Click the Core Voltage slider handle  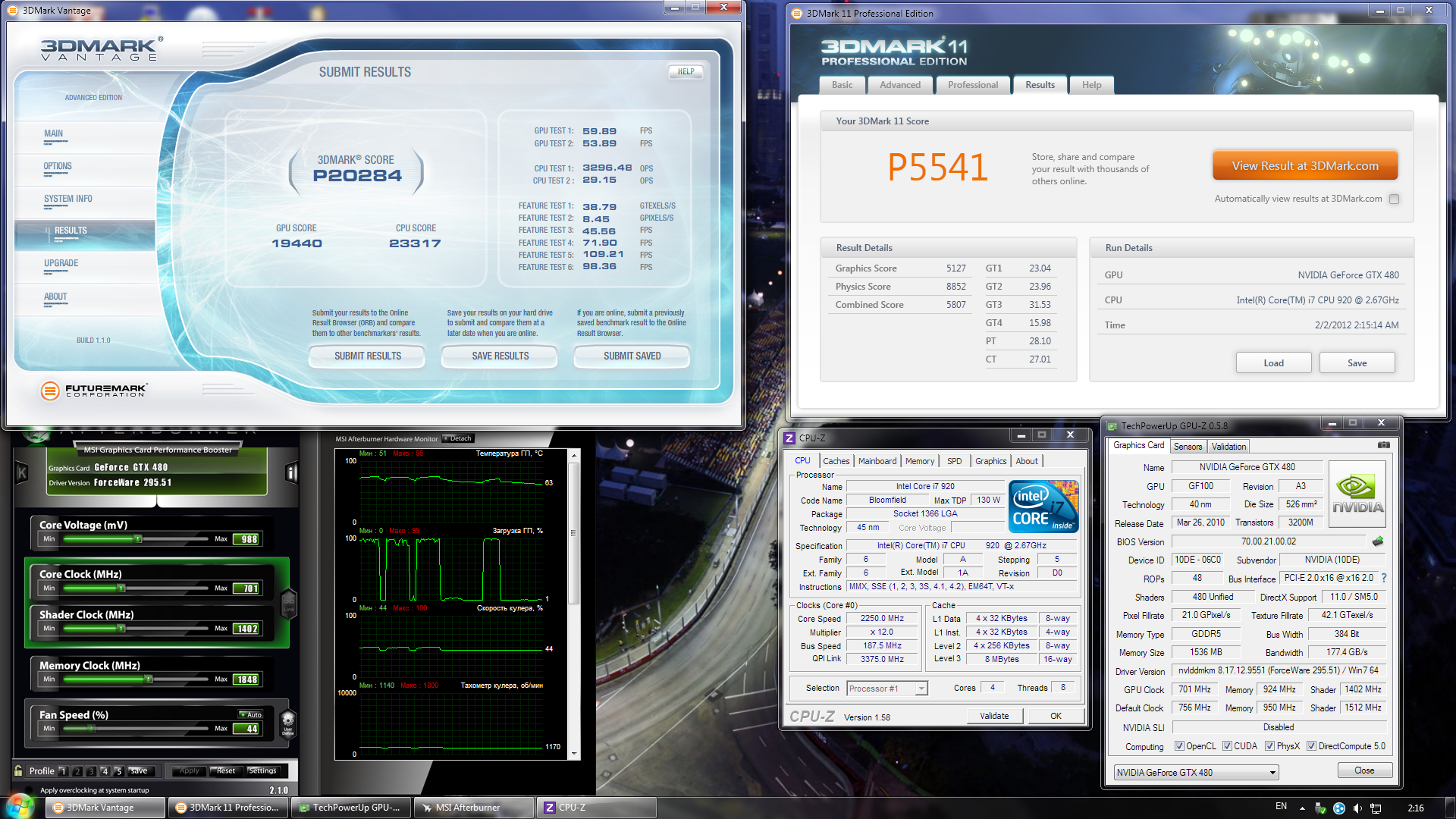[x=137, y=539]
